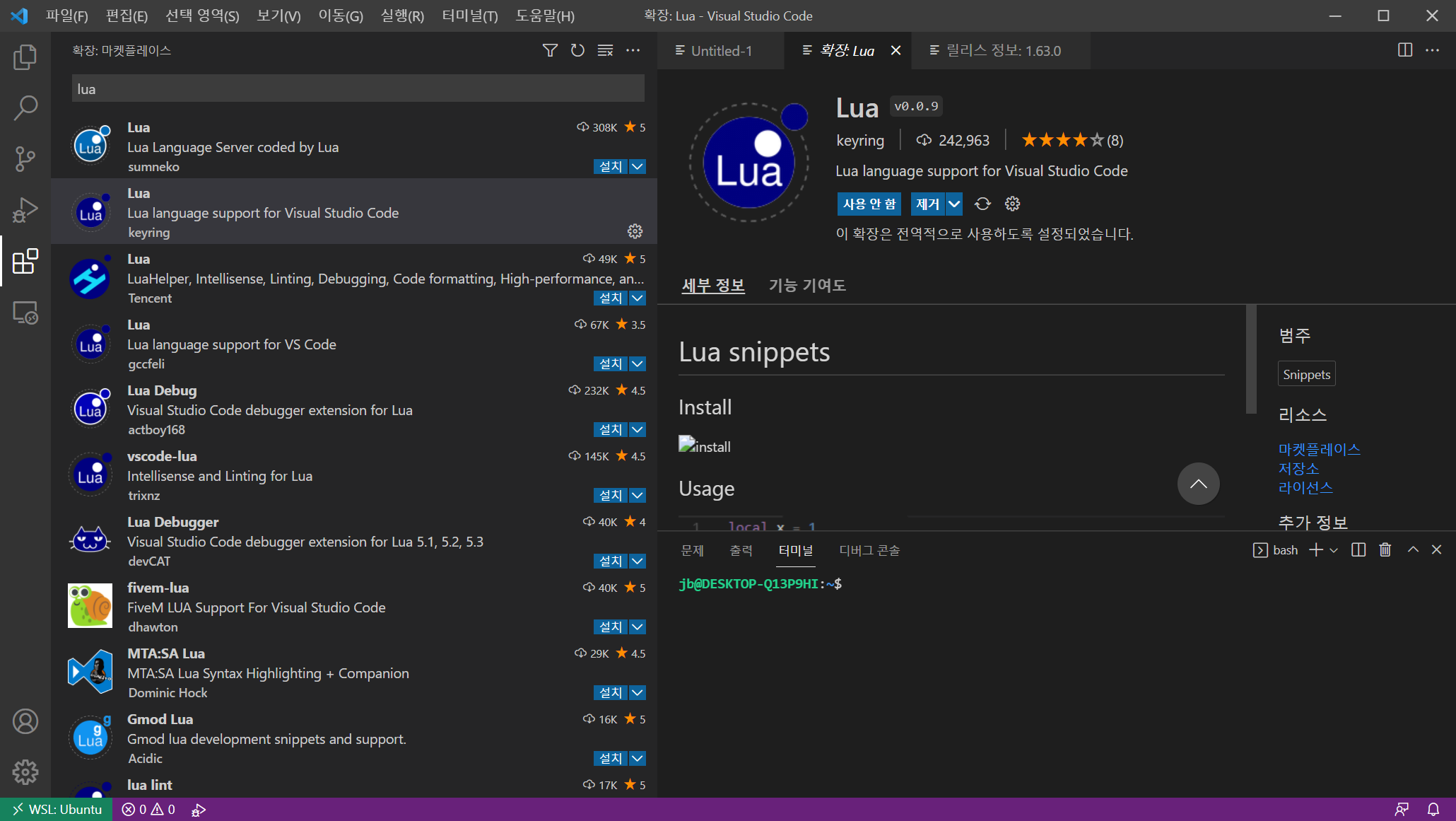The height and width of the screenshot is (821, 1456).
Task: Open the 도움말(H) menu
Action: (x=544, y=16)
